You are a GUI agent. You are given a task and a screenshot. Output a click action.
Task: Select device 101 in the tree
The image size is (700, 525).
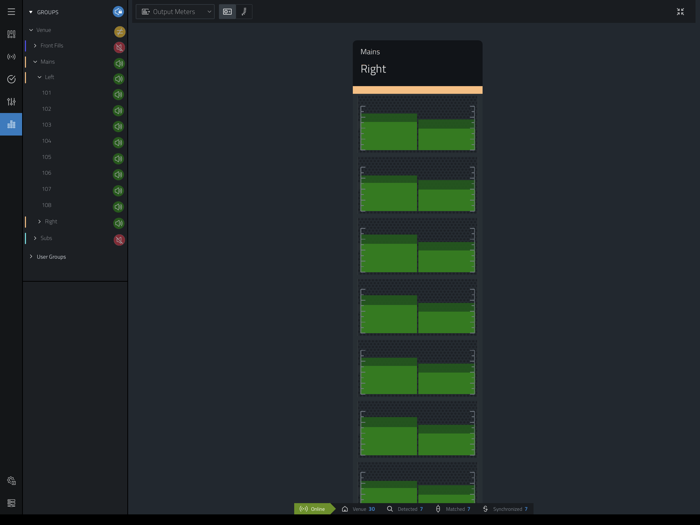coord(46,93)
